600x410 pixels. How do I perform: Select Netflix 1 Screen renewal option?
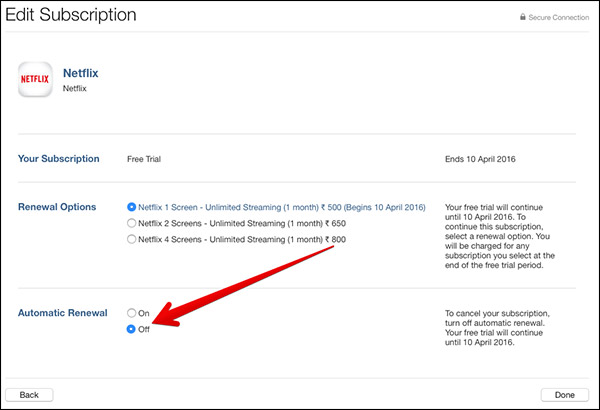click(131, 207)
